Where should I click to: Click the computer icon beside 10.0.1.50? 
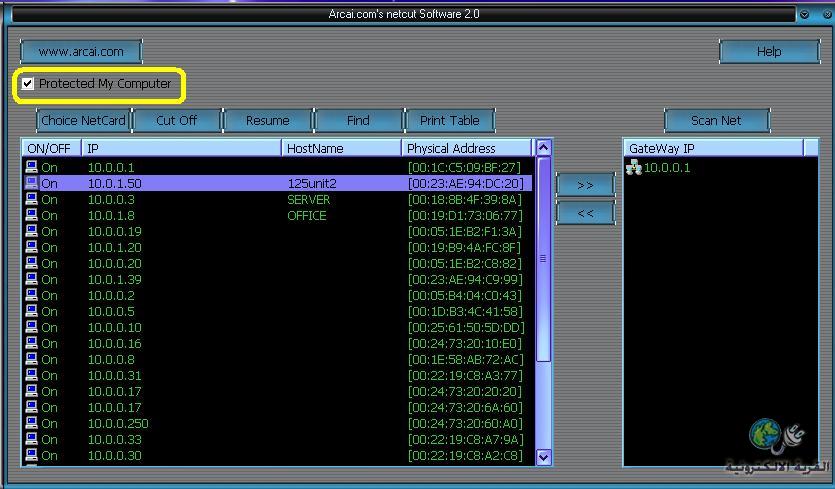pos(32,183)
